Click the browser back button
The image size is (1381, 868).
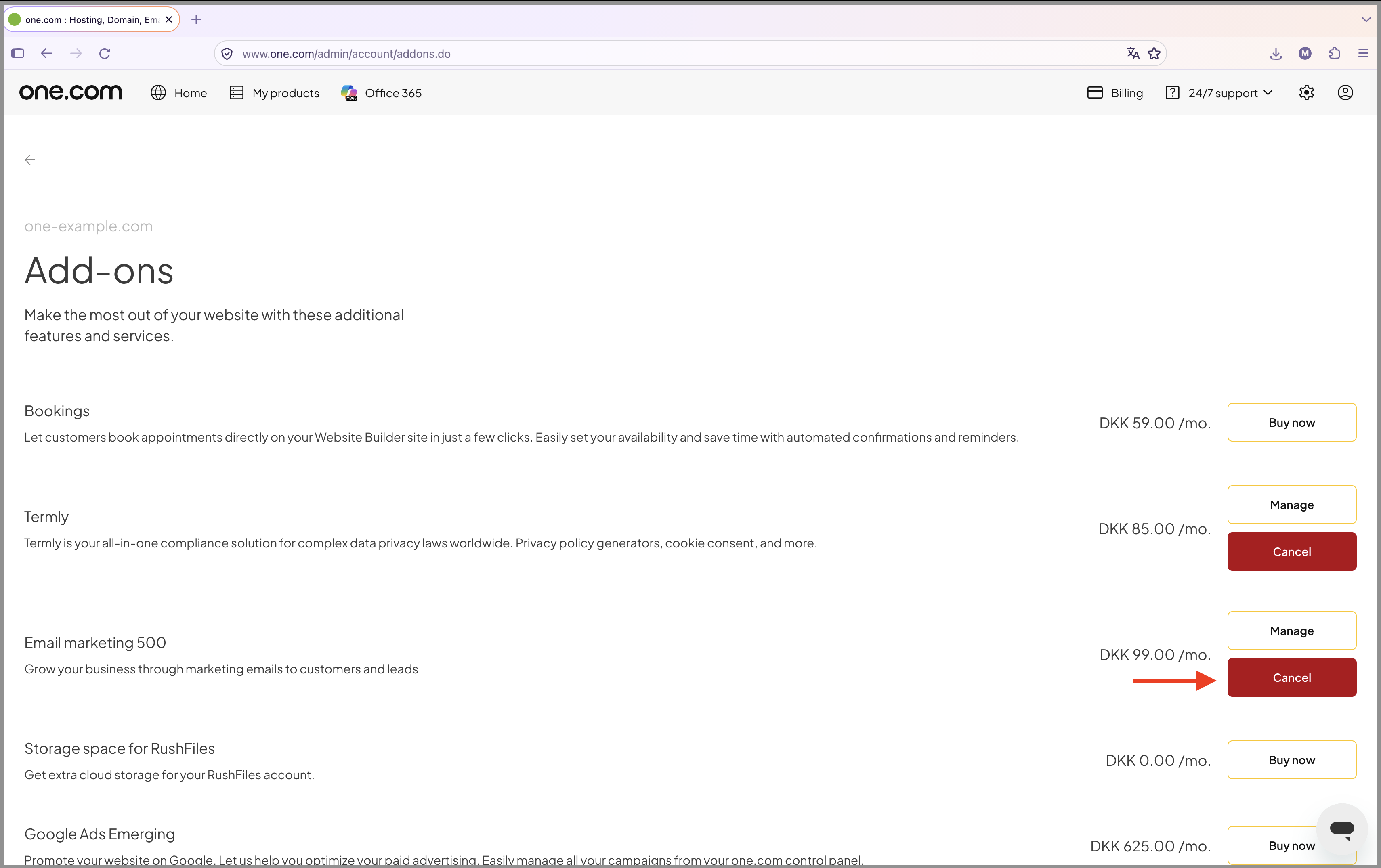point(46,53)
